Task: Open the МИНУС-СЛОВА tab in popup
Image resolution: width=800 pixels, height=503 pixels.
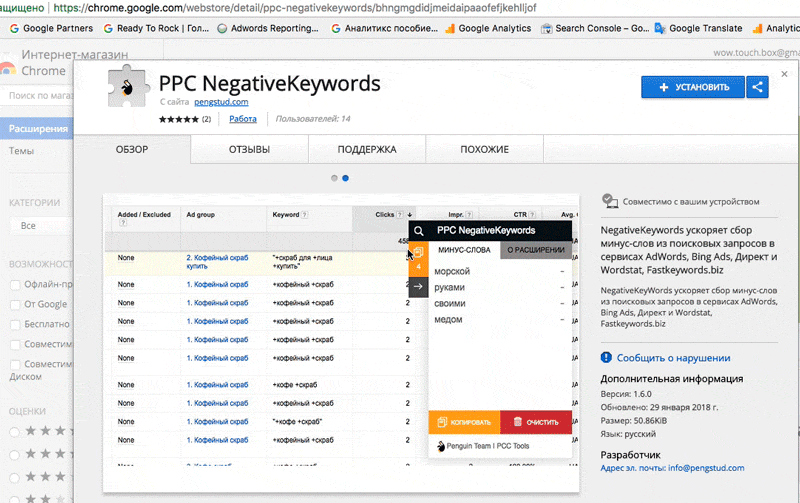Action: coord(464,250)
